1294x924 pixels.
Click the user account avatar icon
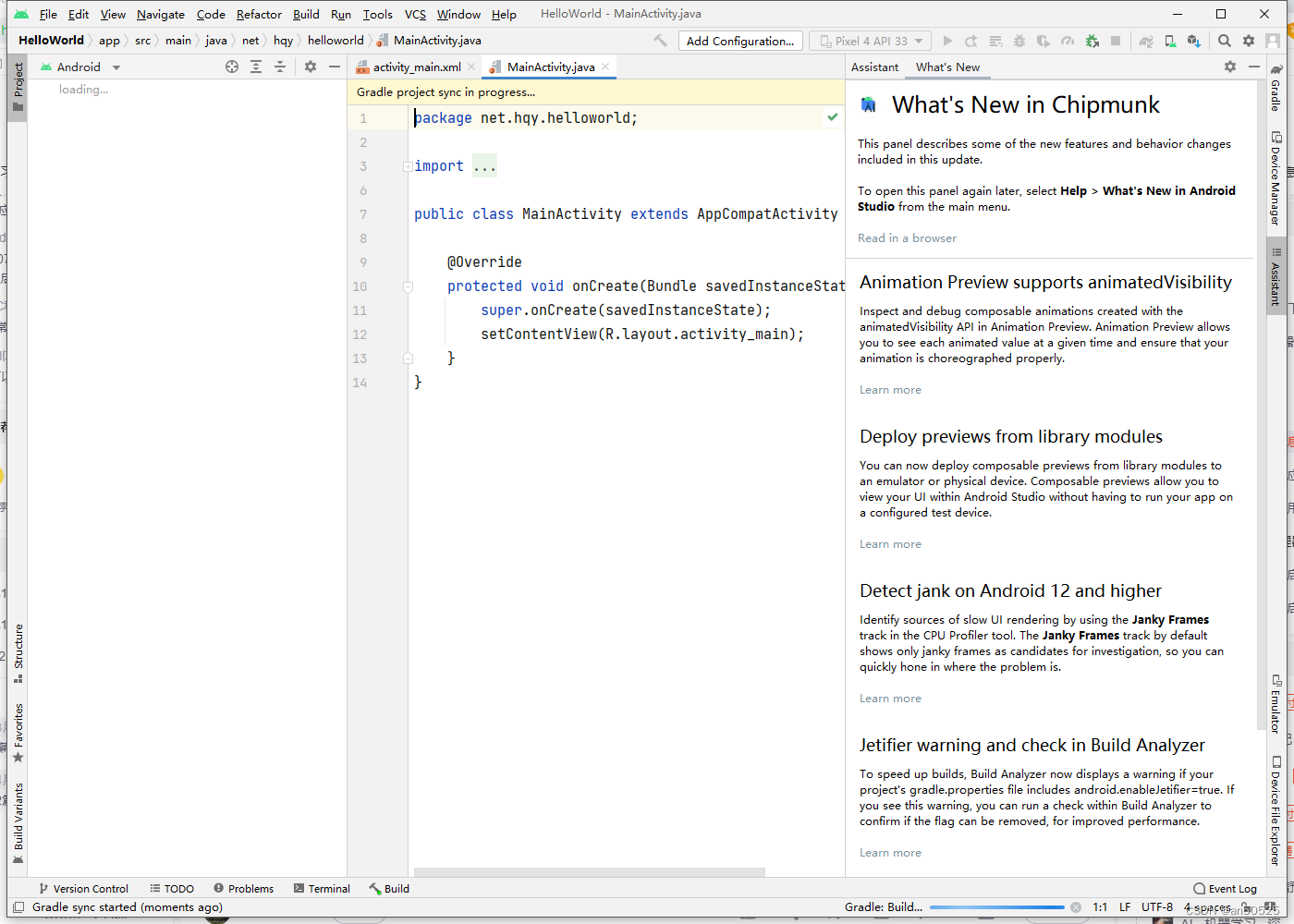coord(1273,41)
